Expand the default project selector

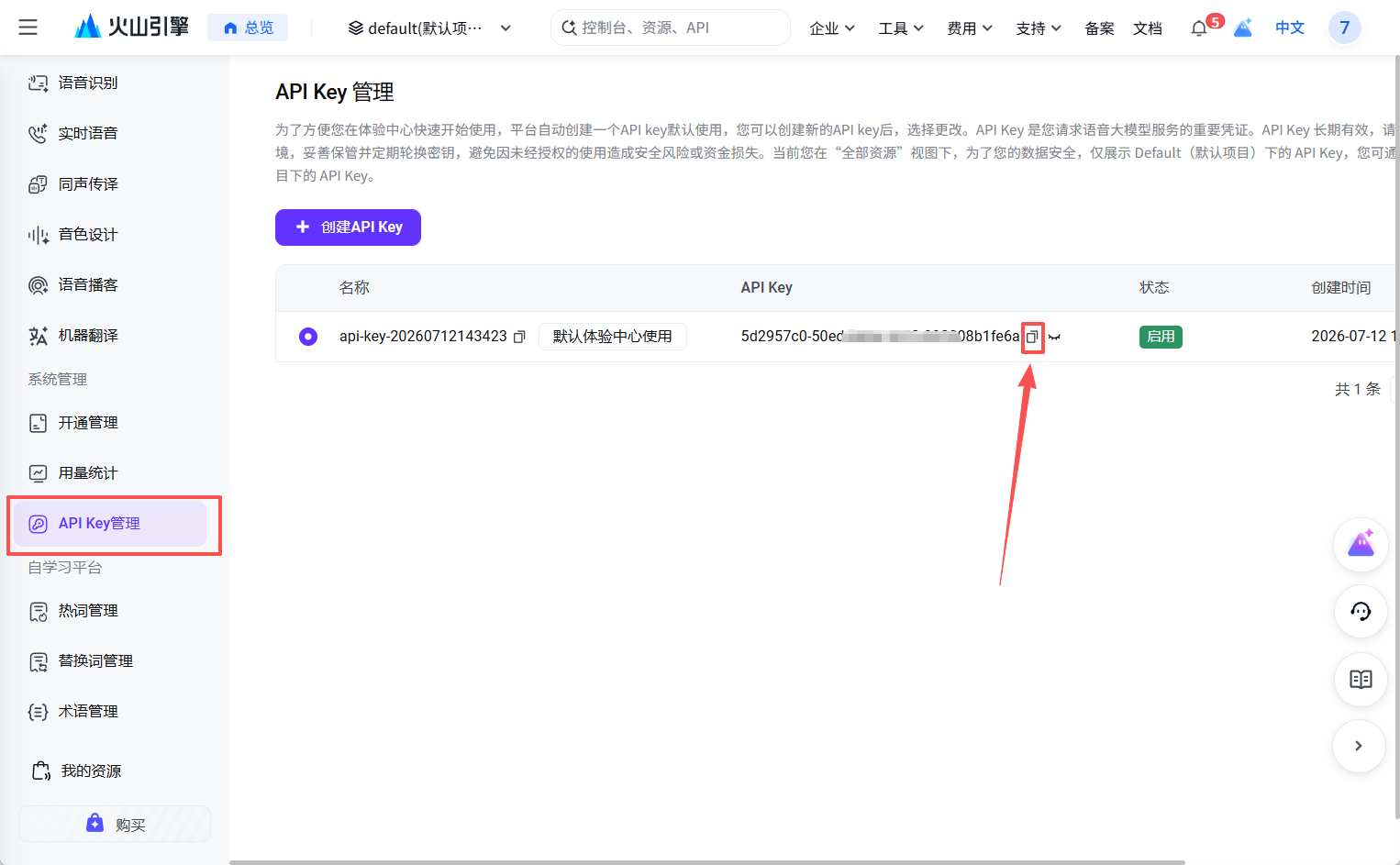click(x=429, y=28)
